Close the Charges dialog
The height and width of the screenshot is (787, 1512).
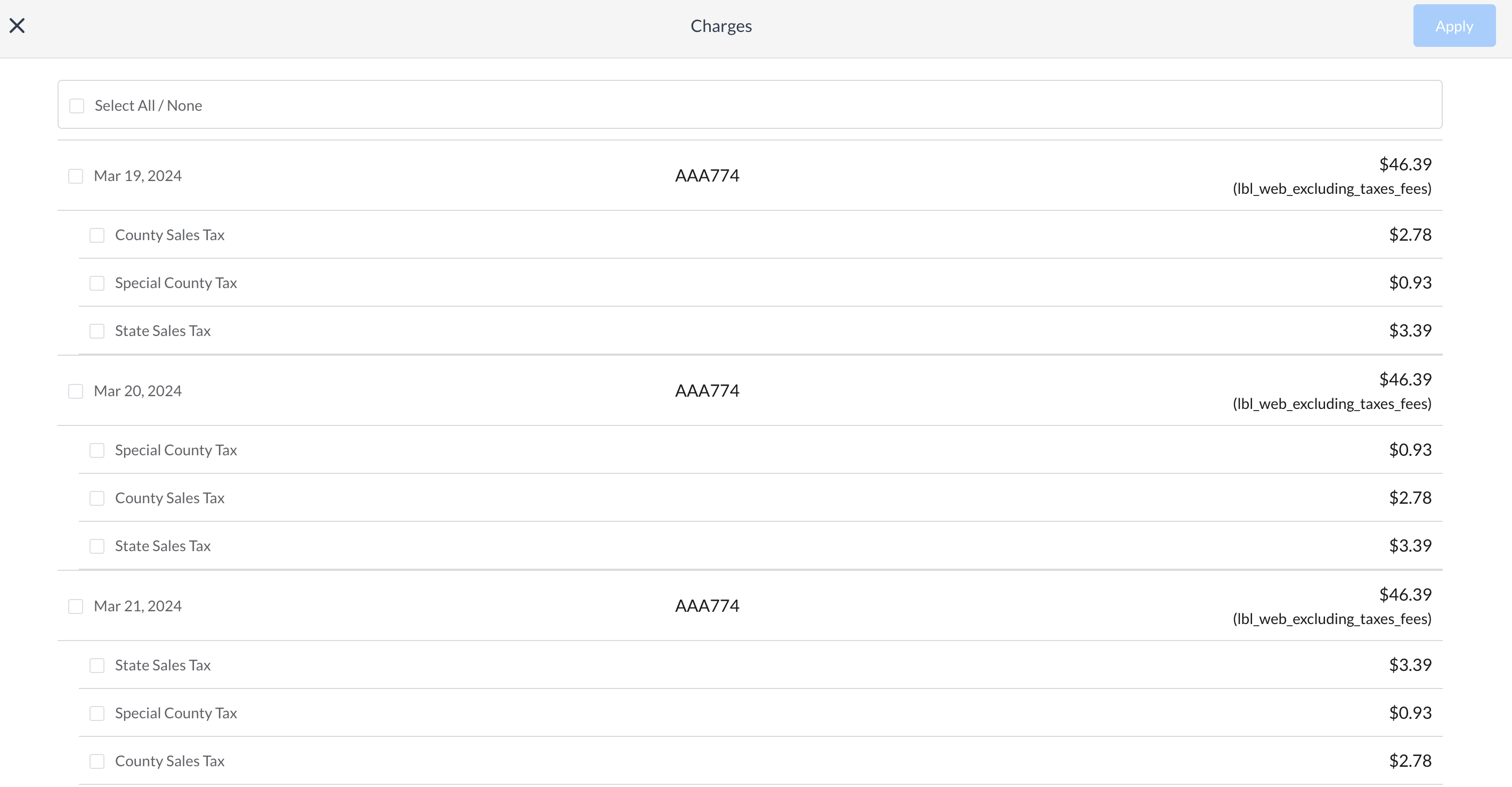(x=17, y=25)
